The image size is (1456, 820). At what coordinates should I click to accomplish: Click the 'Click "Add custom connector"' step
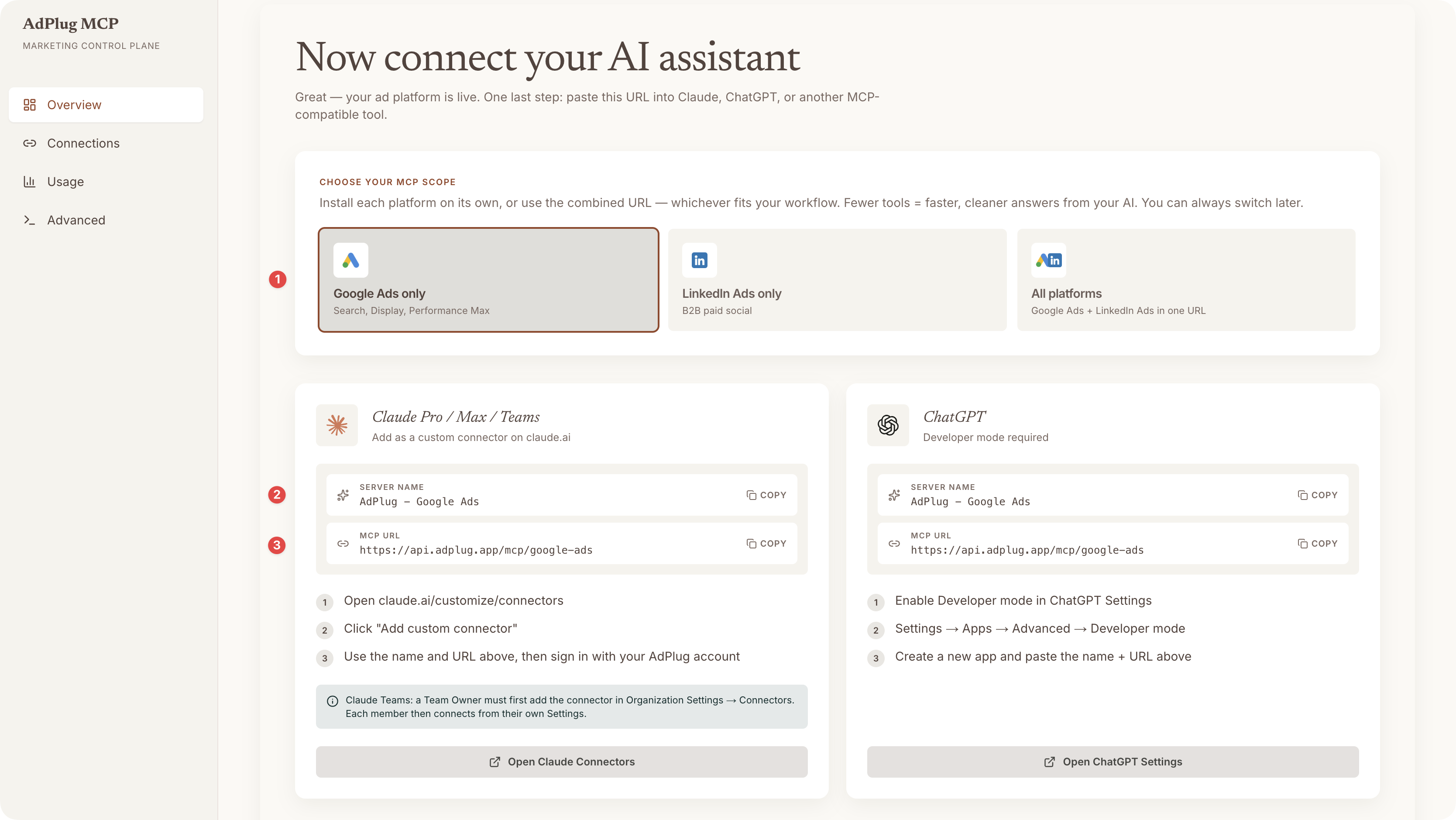pyautogui.click(x=430, y=628)
